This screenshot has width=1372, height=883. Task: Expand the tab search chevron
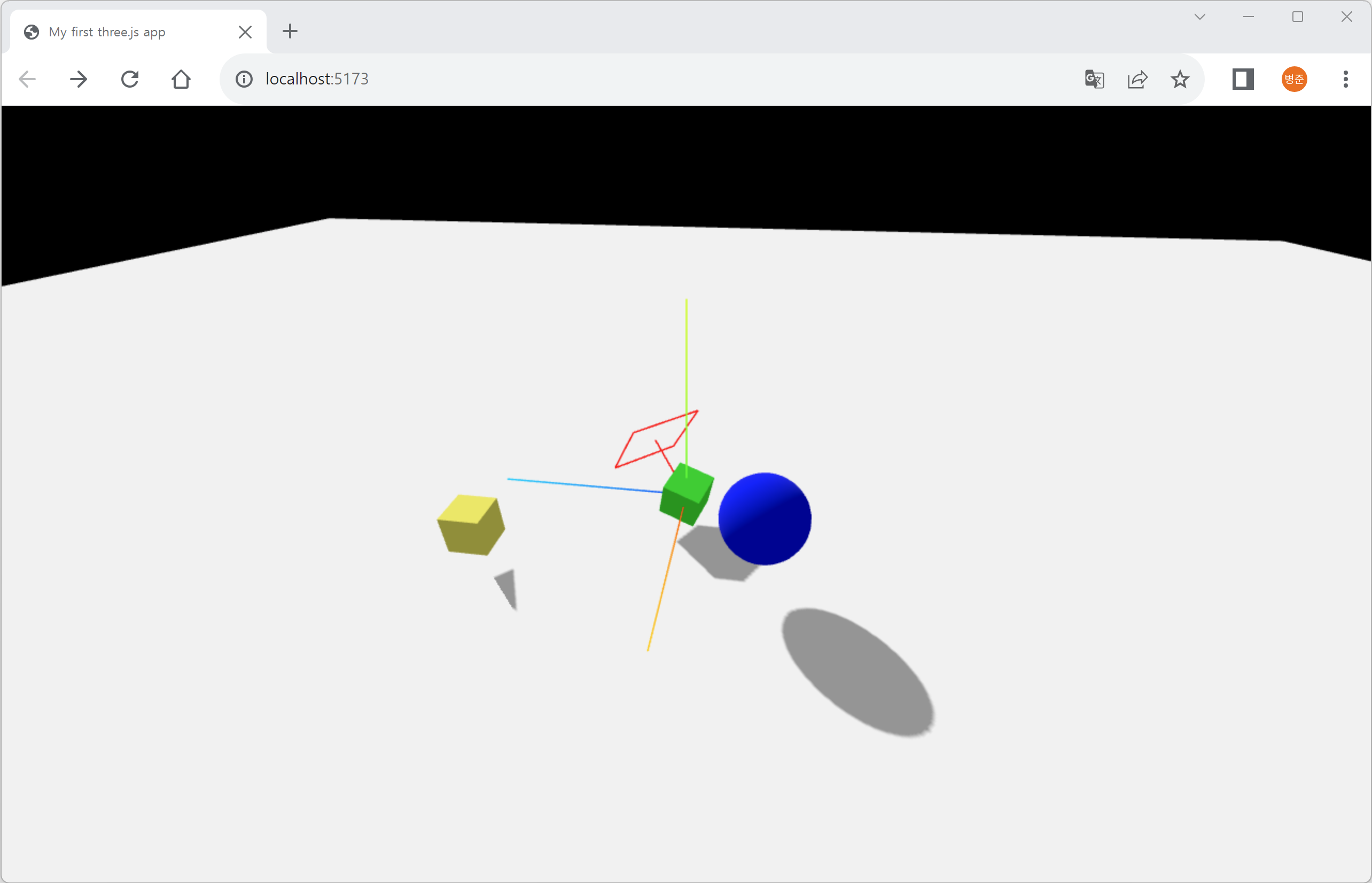pos(1199,17)
